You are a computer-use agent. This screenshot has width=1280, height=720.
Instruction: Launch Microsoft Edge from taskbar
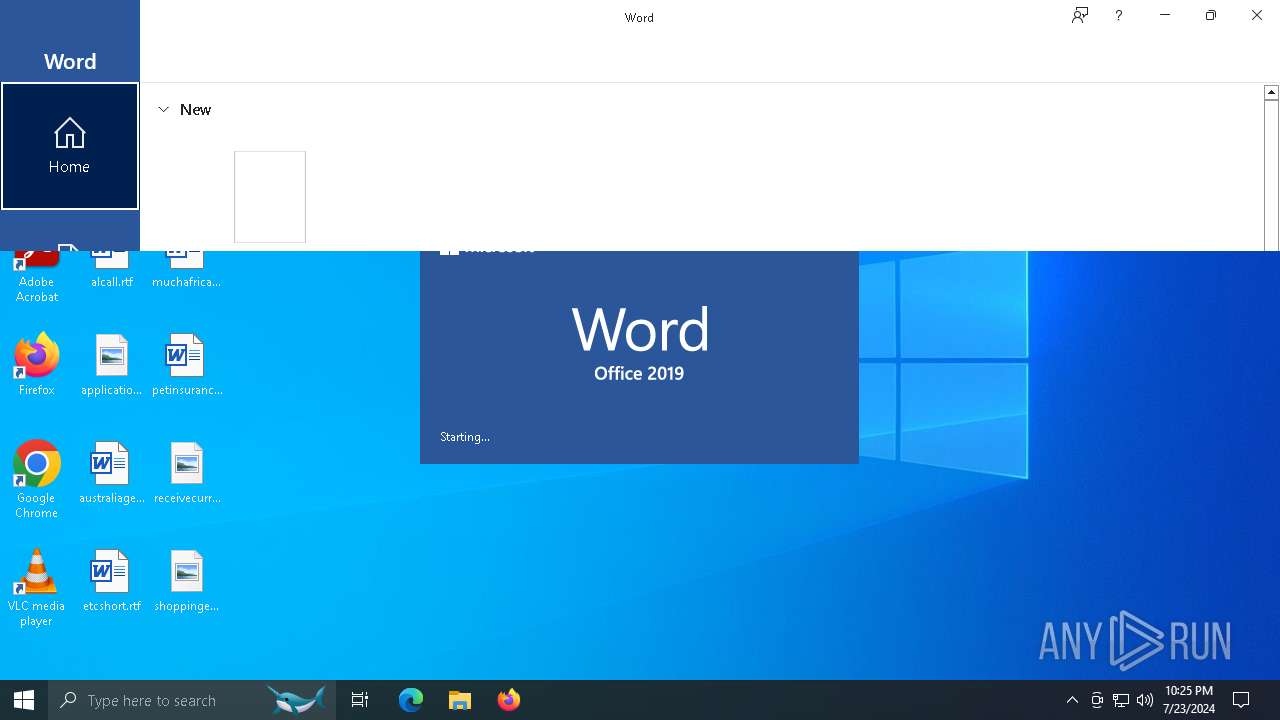(411, 700)
